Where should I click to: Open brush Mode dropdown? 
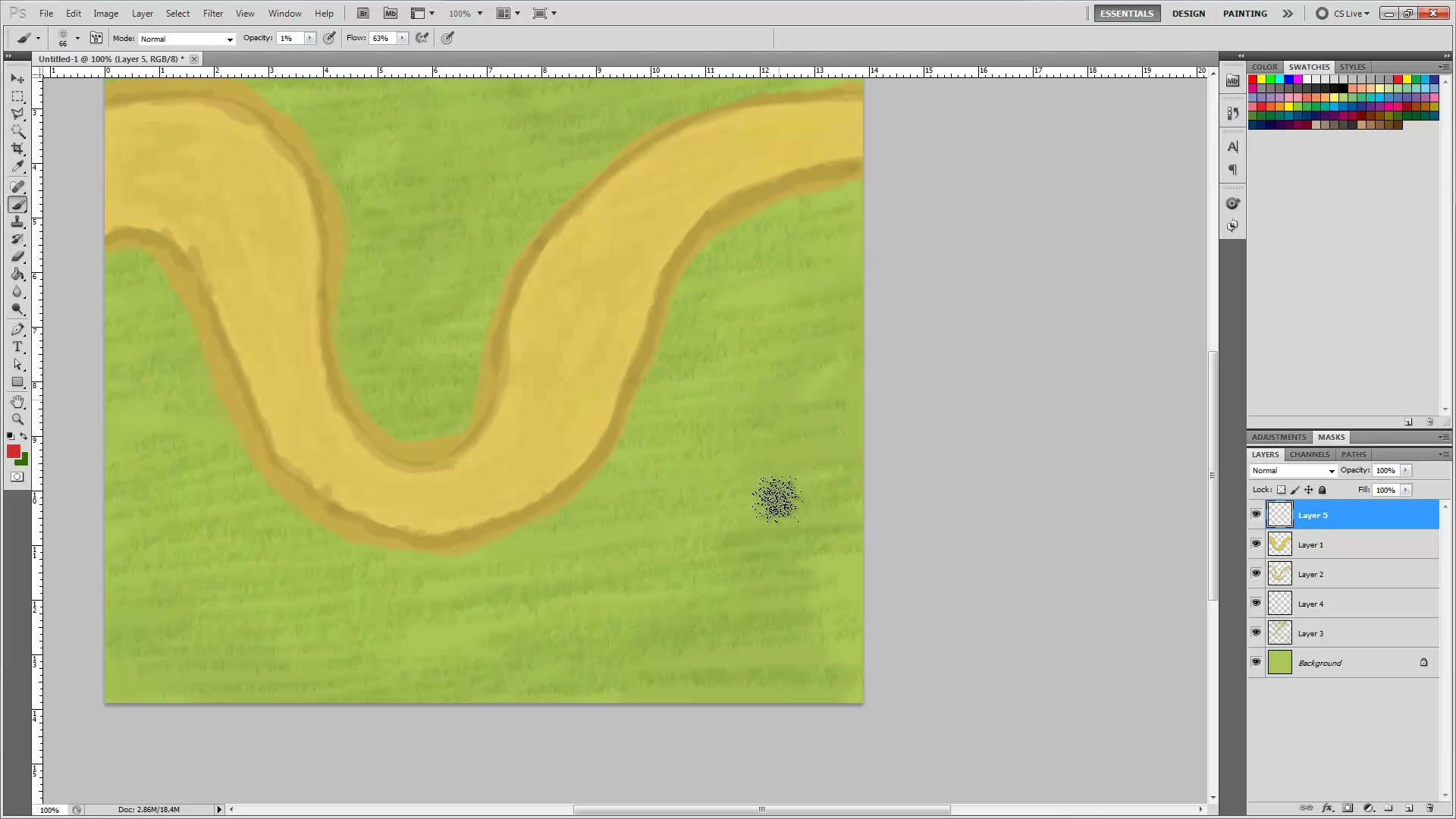coord(186,39)
